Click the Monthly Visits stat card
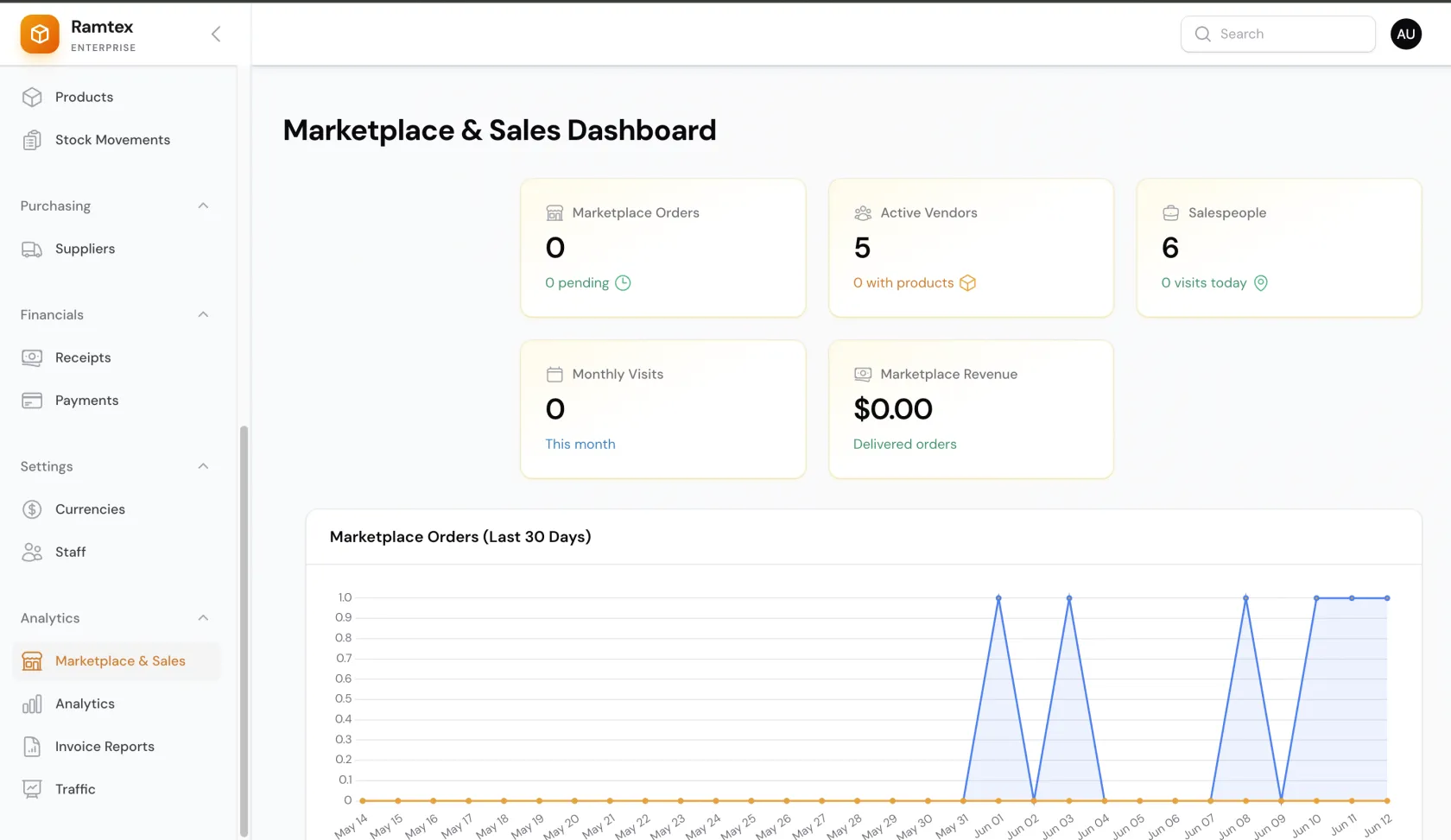This screenshot has height=840, width=1451. (663, 409)
